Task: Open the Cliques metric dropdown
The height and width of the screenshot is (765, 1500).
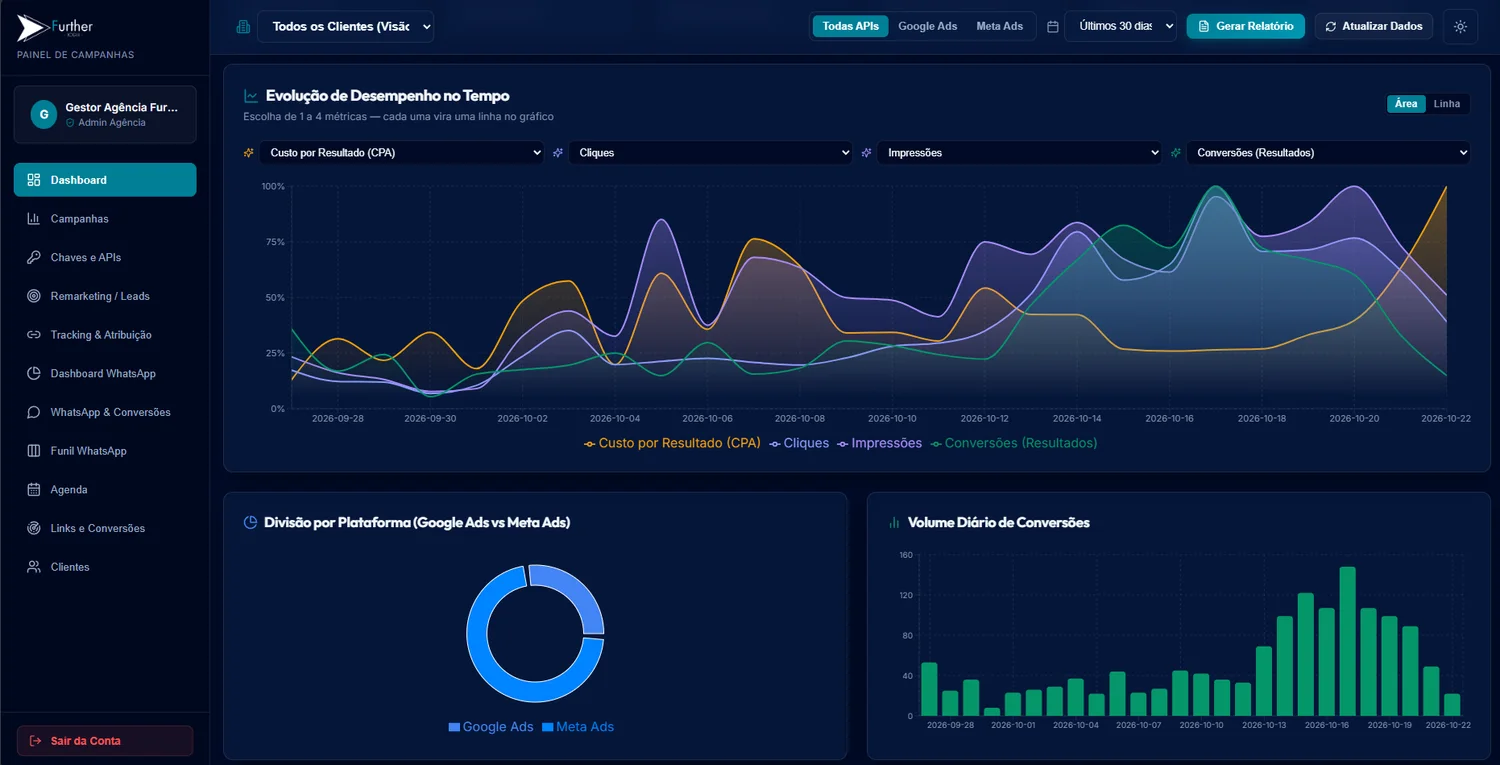Action: (710, 153)
